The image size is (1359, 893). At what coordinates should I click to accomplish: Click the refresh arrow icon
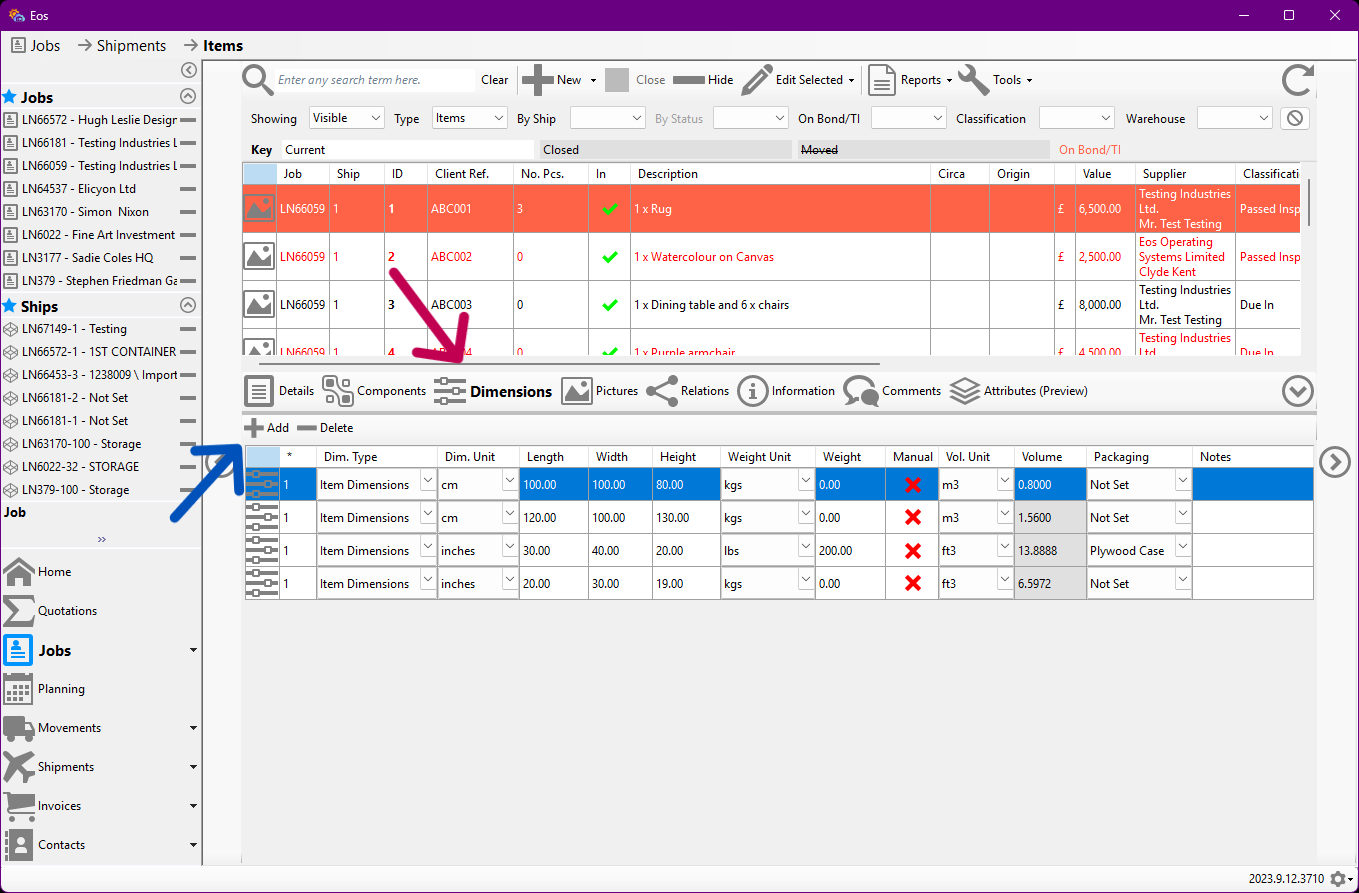[x=1298, y=80]
